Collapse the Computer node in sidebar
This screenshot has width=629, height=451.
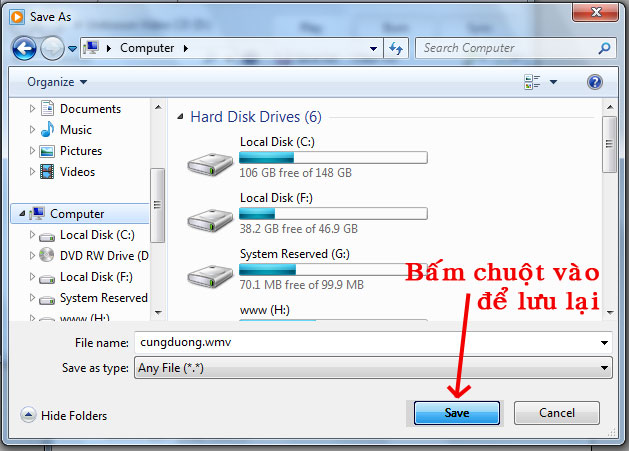click(x=18, y=214)
